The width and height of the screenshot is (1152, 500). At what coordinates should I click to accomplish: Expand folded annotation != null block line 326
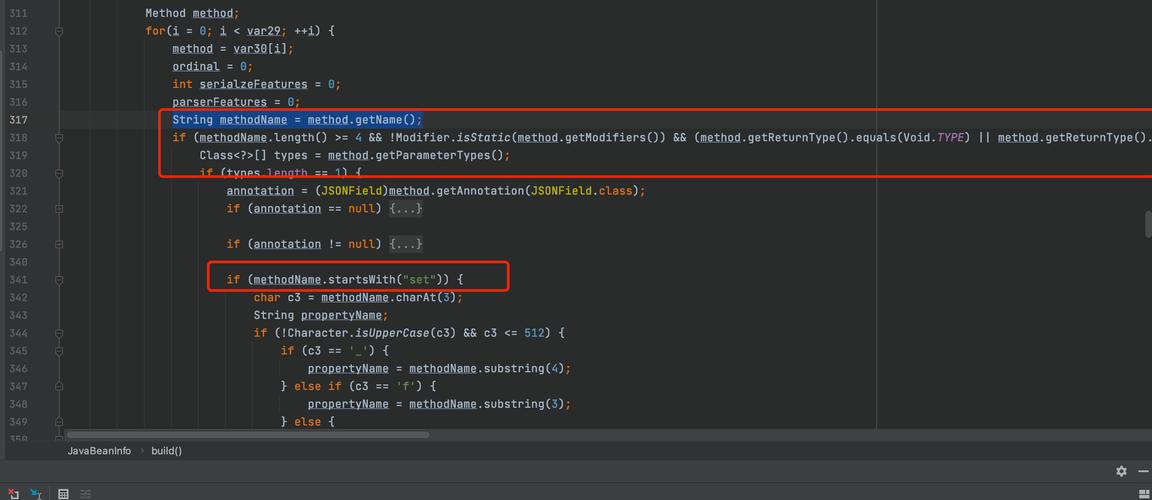click(x=59, y=244)
